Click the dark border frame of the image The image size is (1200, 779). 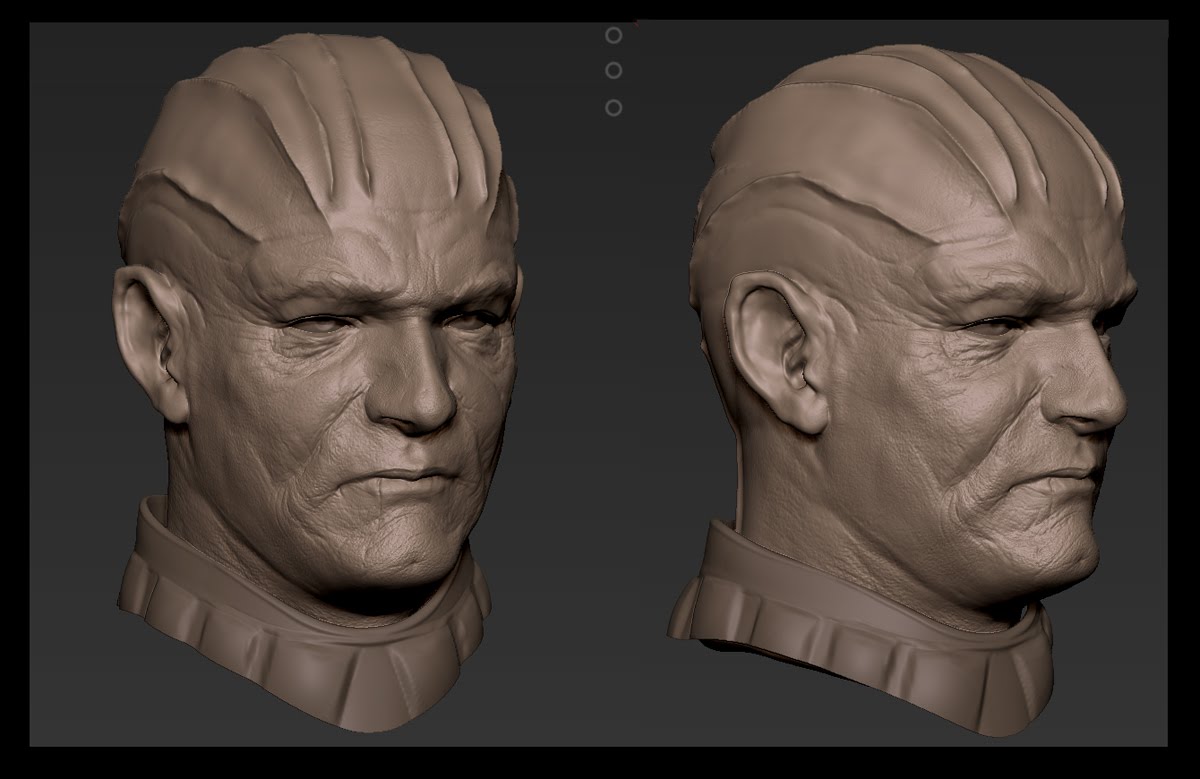pos(600,10)
